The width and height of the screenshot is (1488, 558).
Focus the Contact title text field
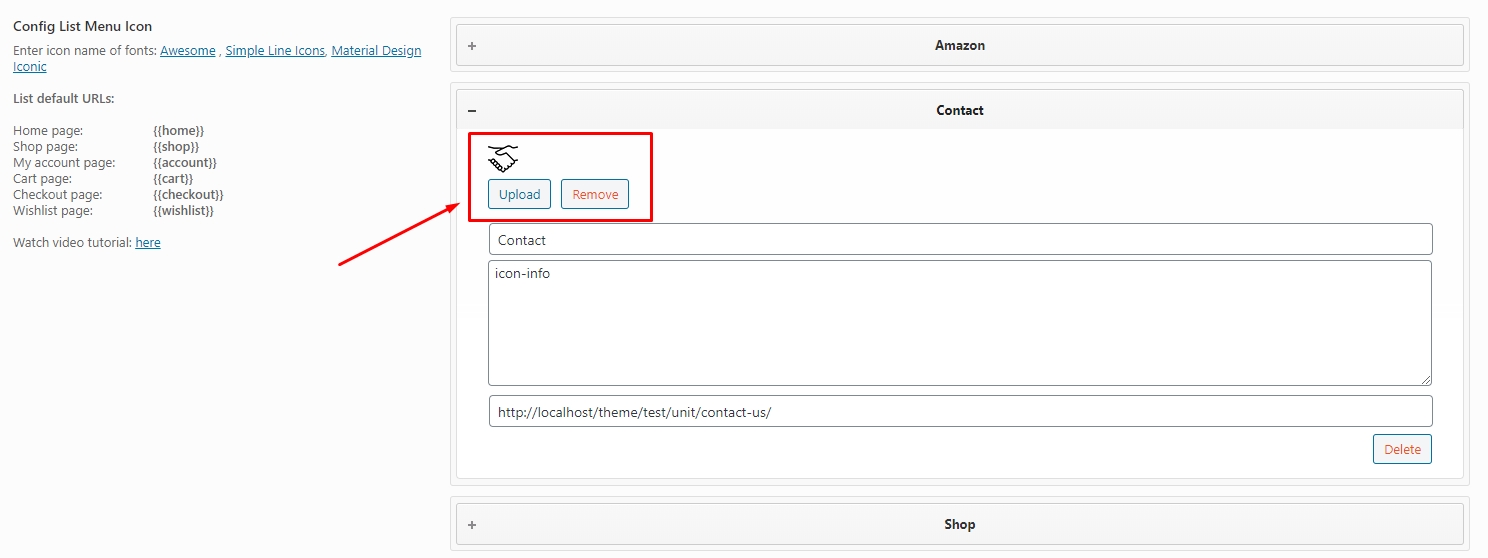959,240
